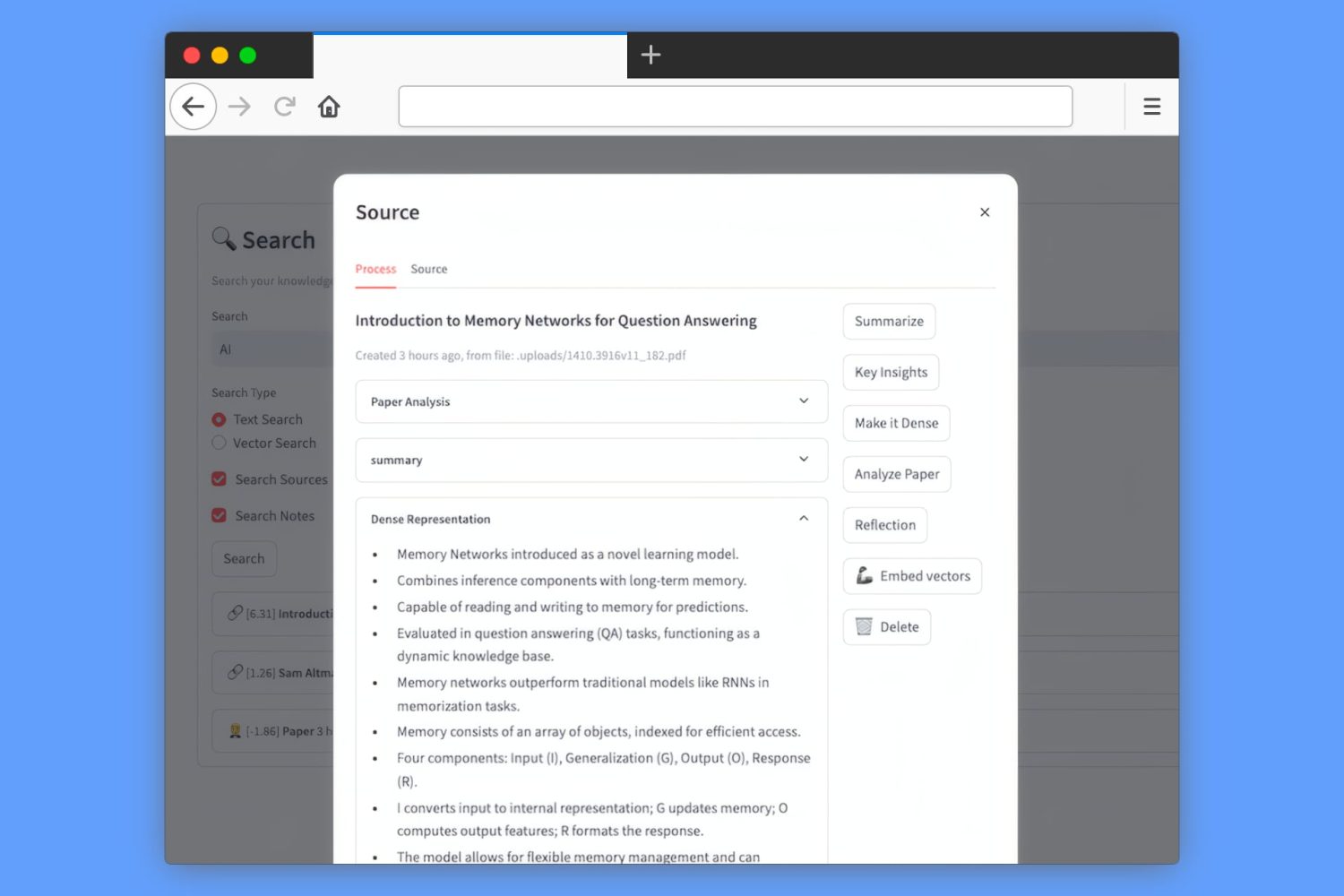The height and width of the screenshot is (896, 1344).
Task: Click the Key Insights button
Action: (891, 372)
